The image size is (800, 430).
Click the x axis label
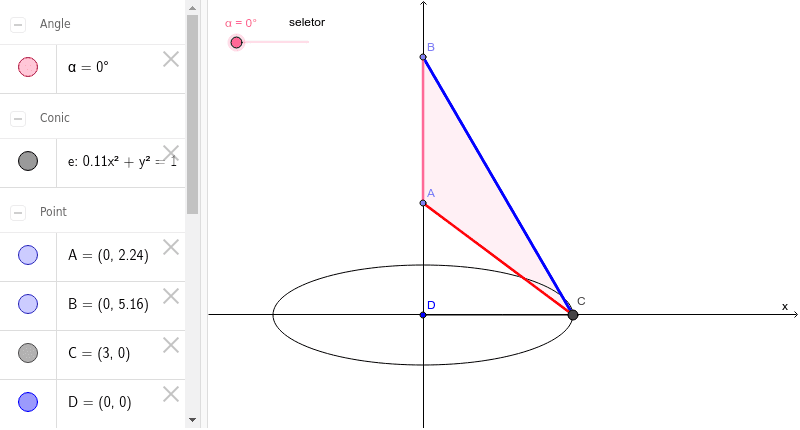(x=785, y=307)
